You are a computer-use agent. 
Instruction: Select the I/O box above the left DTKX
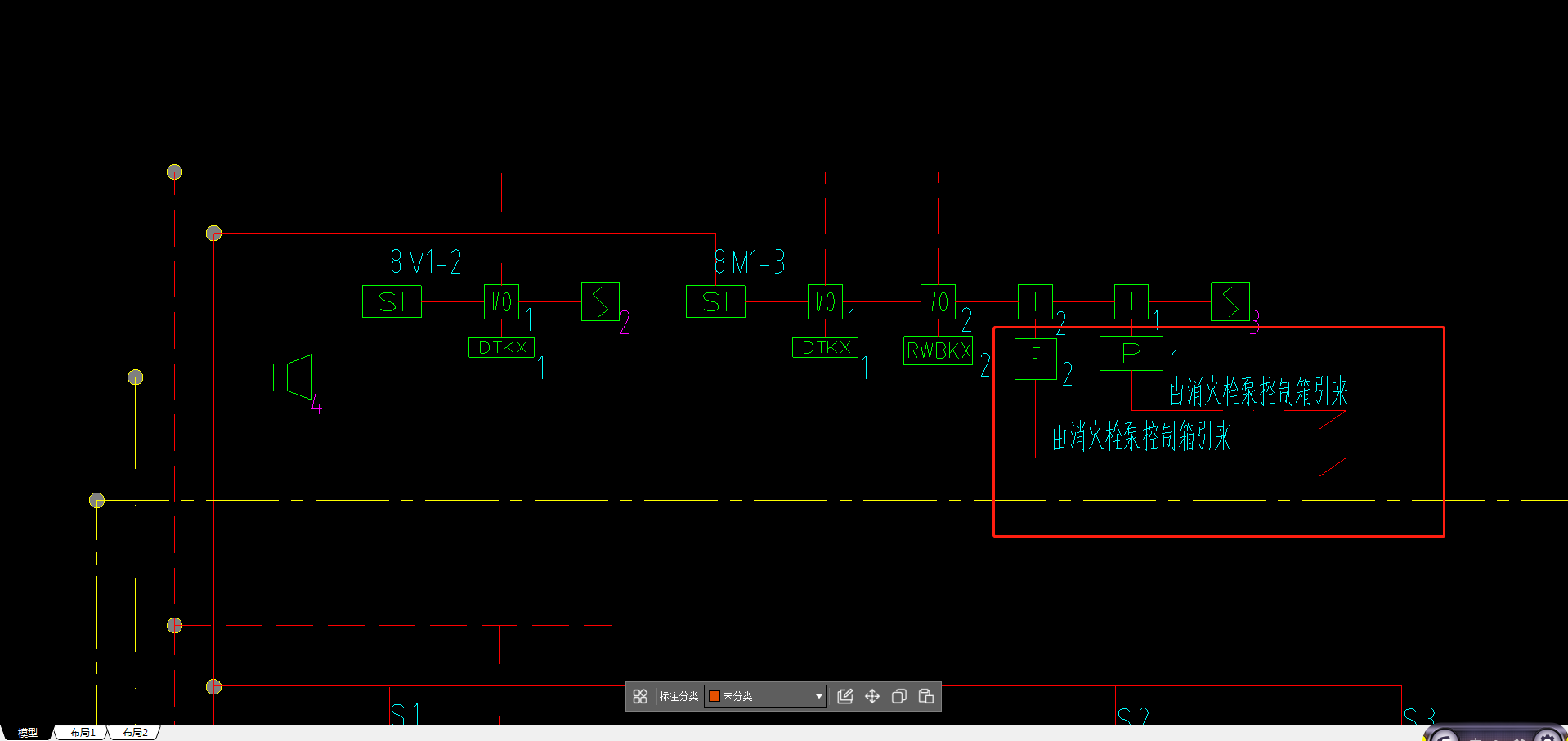[501, 301]
